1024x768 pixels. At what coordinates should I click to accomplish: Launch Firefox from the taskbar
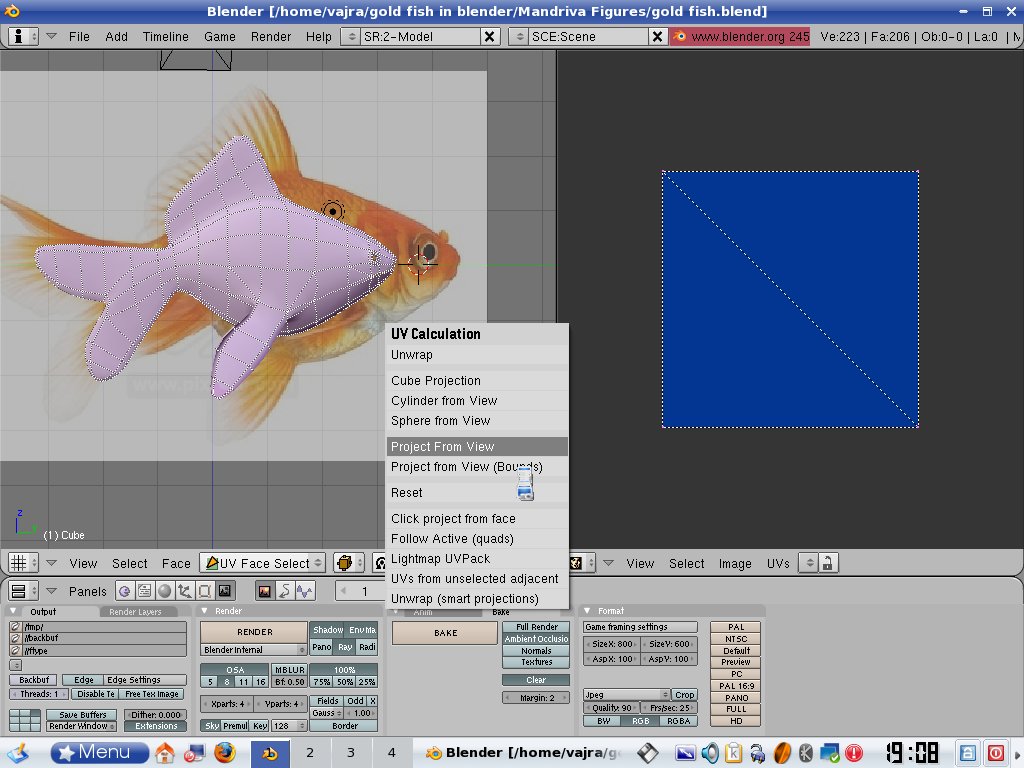click(224, 752)
